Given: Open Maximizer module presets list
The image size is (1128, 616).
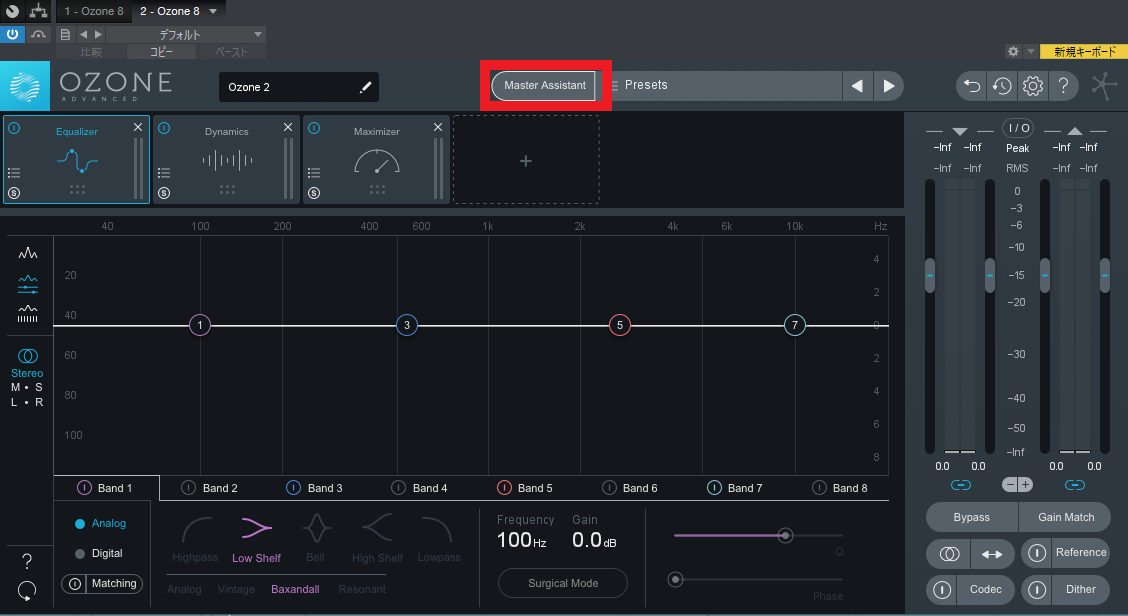Looking at the screenshot, I should point(314,173).
